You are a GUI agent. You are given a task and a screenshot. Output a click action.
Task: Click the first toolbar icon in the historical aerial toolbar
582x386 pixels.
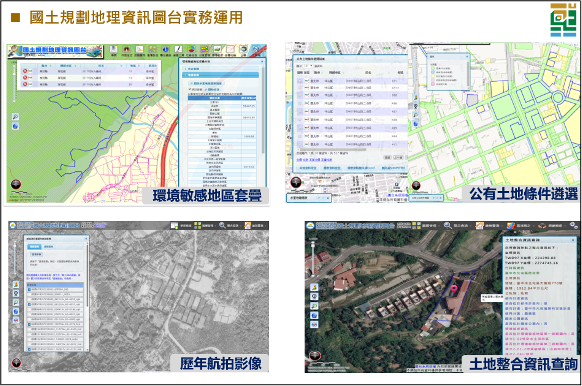tap(174, 225)
